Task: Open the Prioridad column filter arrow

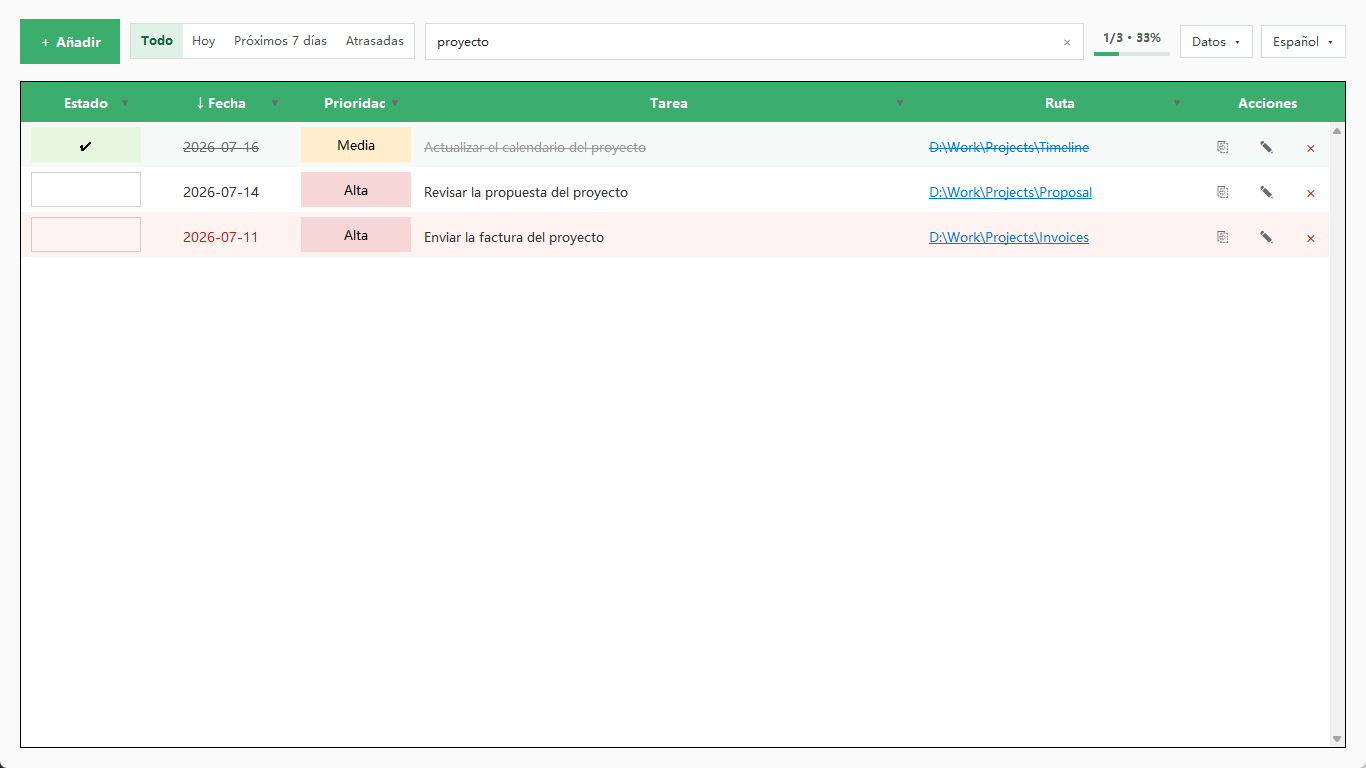Action: (395, 103)
